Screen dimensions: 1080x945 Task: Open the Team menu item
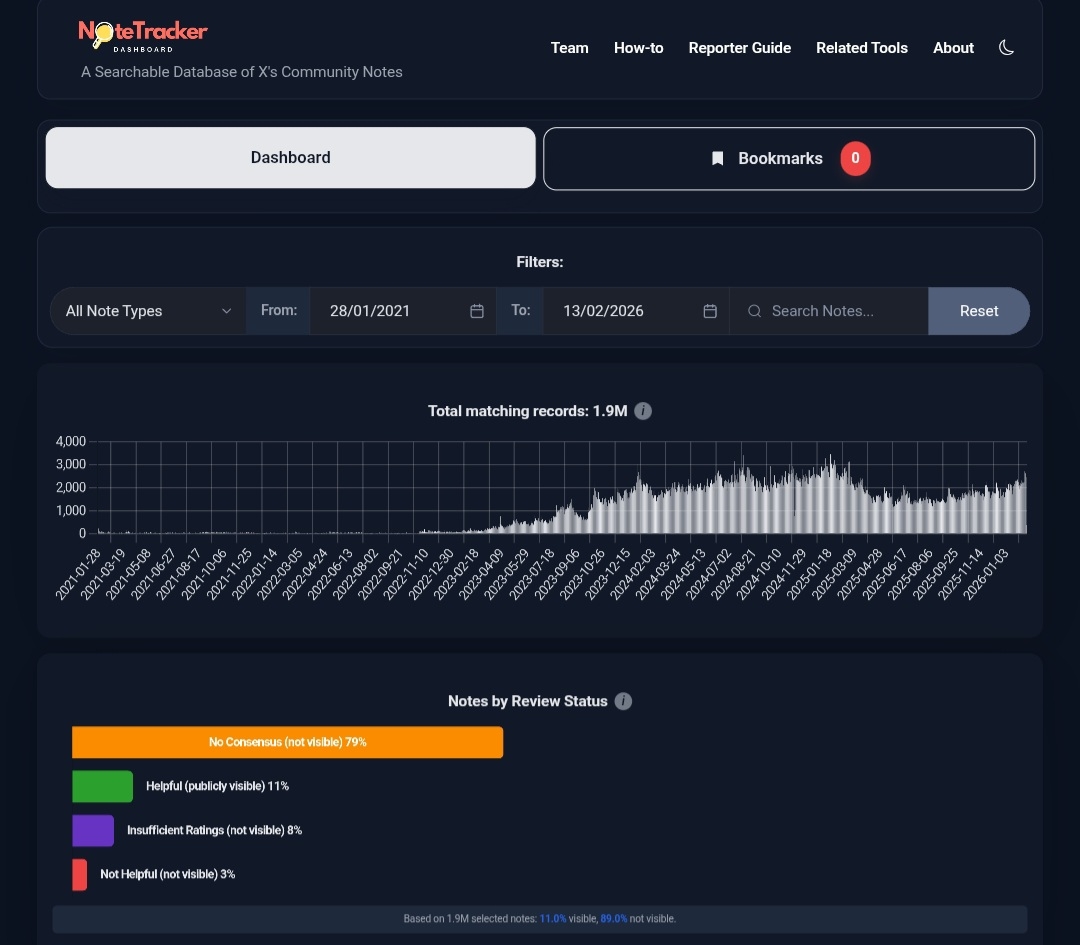point(569,48)
